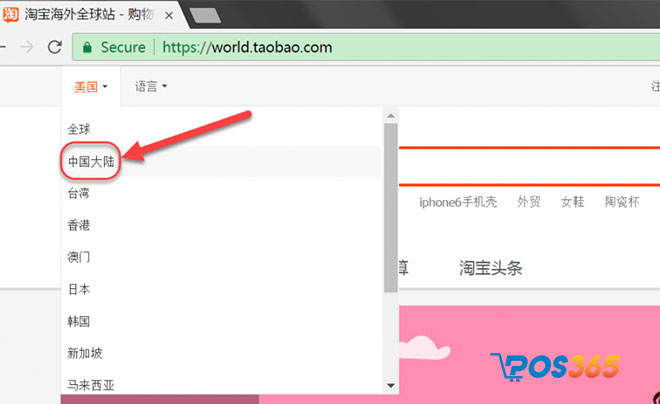Open the 淘宝头条 section tab
Screen dimensions: 660x404
pos(490,268)
